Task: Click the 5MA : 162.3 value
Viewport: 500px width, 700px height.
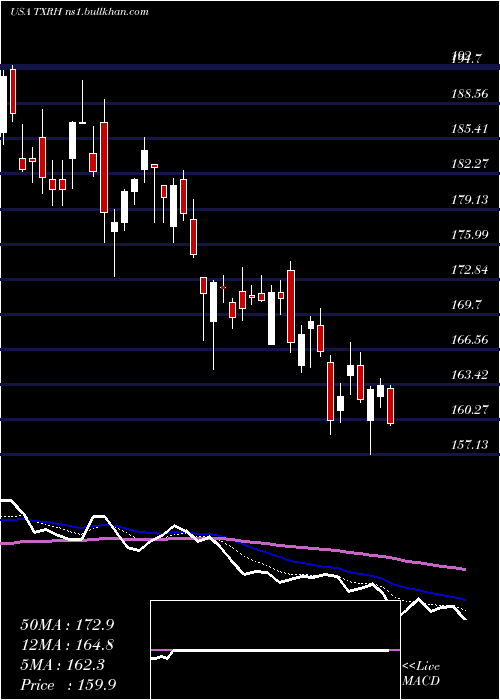Action: (62, 665)
